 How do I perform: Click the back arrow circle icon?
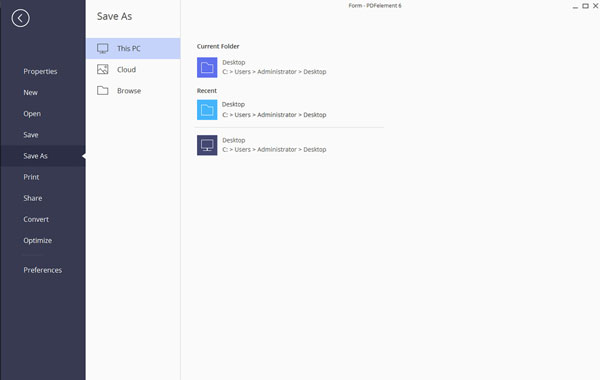point(20,18)
